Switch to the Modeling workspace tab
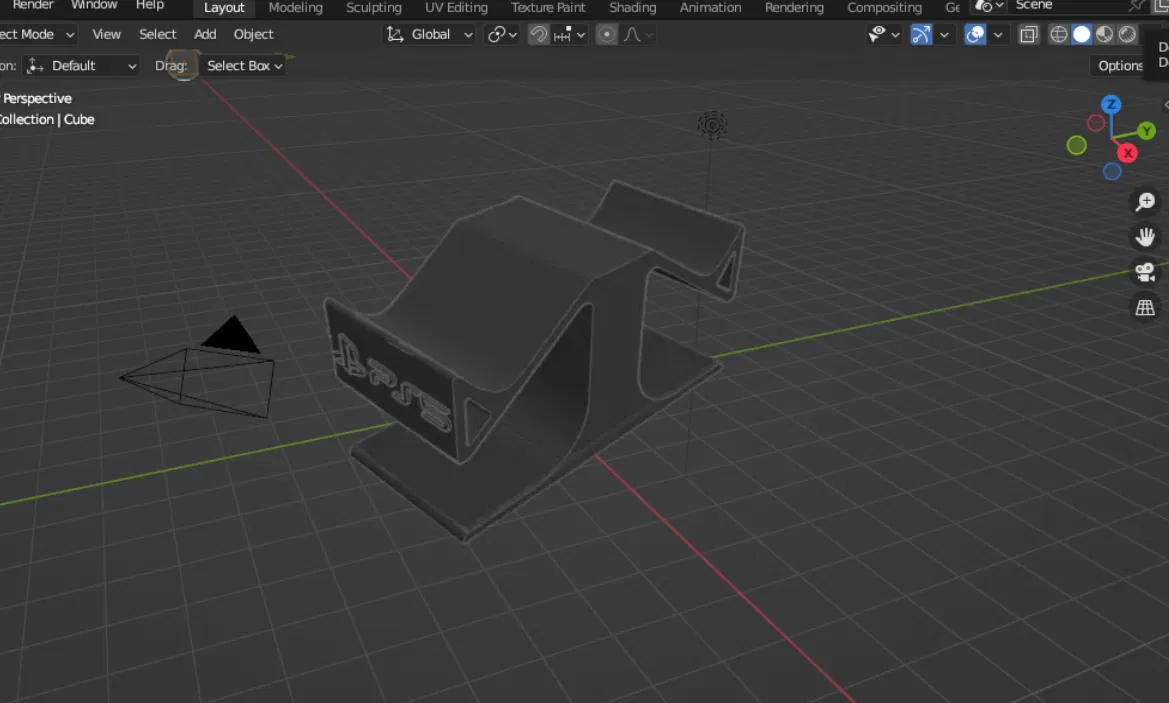This screenshot has height=703, width=1169. click(295, 7)
